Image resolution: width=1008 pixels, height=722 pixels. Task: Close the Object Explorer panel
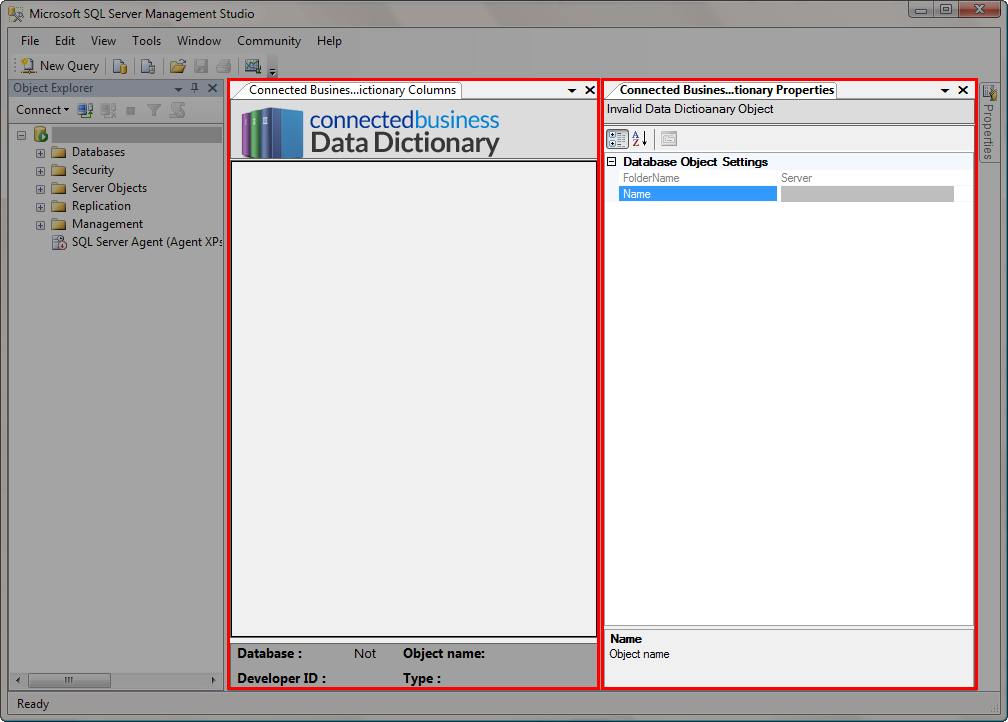(x=212, y=88)
